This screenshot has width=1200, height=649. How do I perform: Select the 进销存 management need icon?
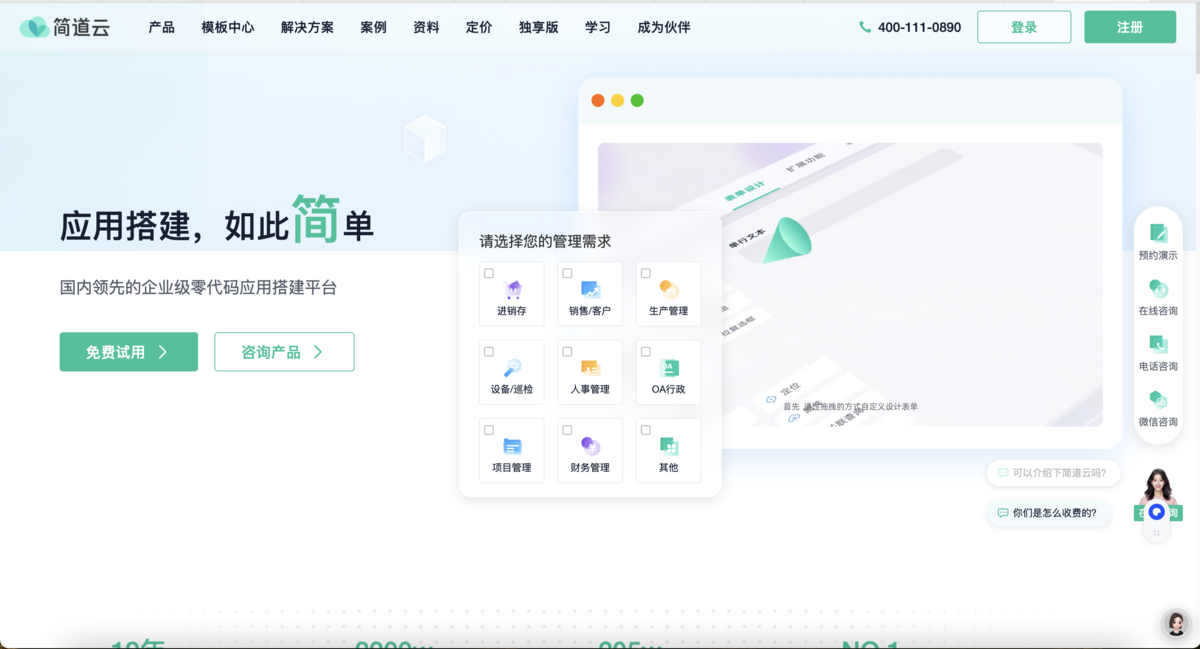coord(511,288)
